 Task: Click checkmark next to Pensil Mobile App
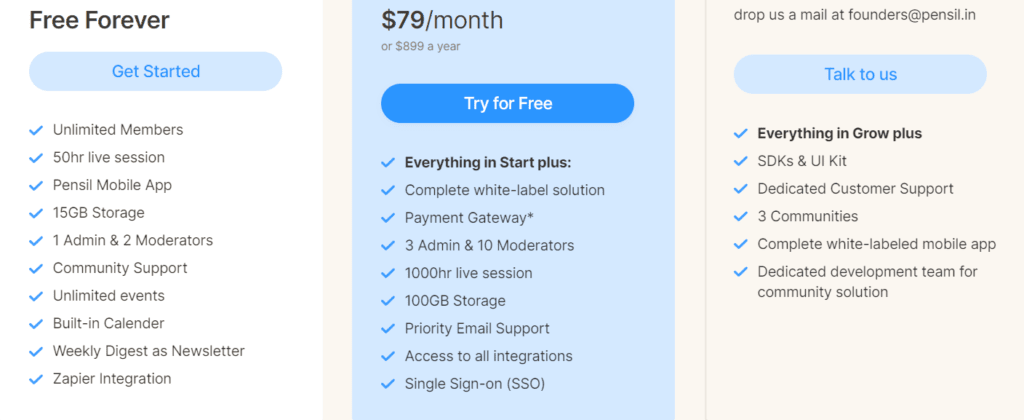tap(36, 185)
